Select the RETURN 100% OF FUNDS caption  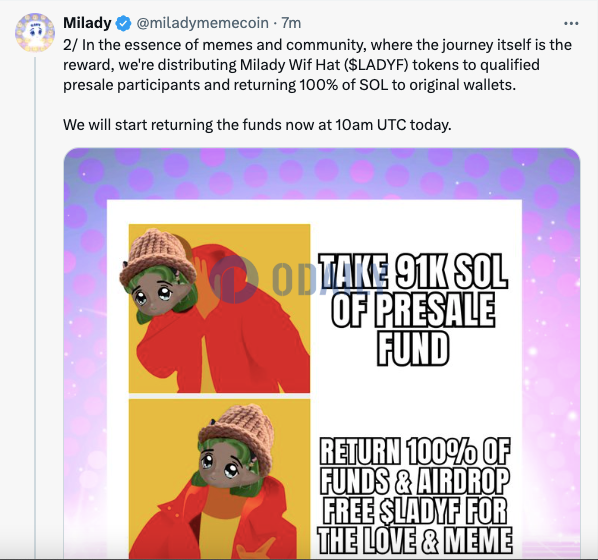(x=415, y=495)
